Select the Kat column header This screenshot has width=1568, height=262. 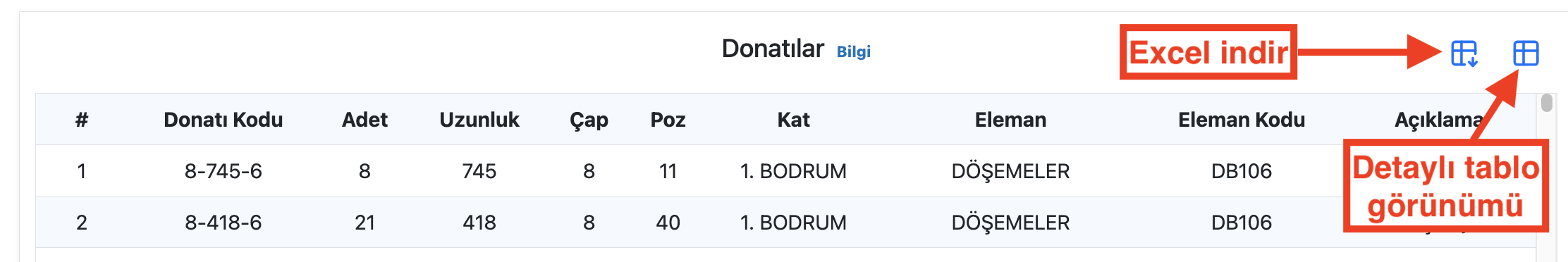[793, 120]
